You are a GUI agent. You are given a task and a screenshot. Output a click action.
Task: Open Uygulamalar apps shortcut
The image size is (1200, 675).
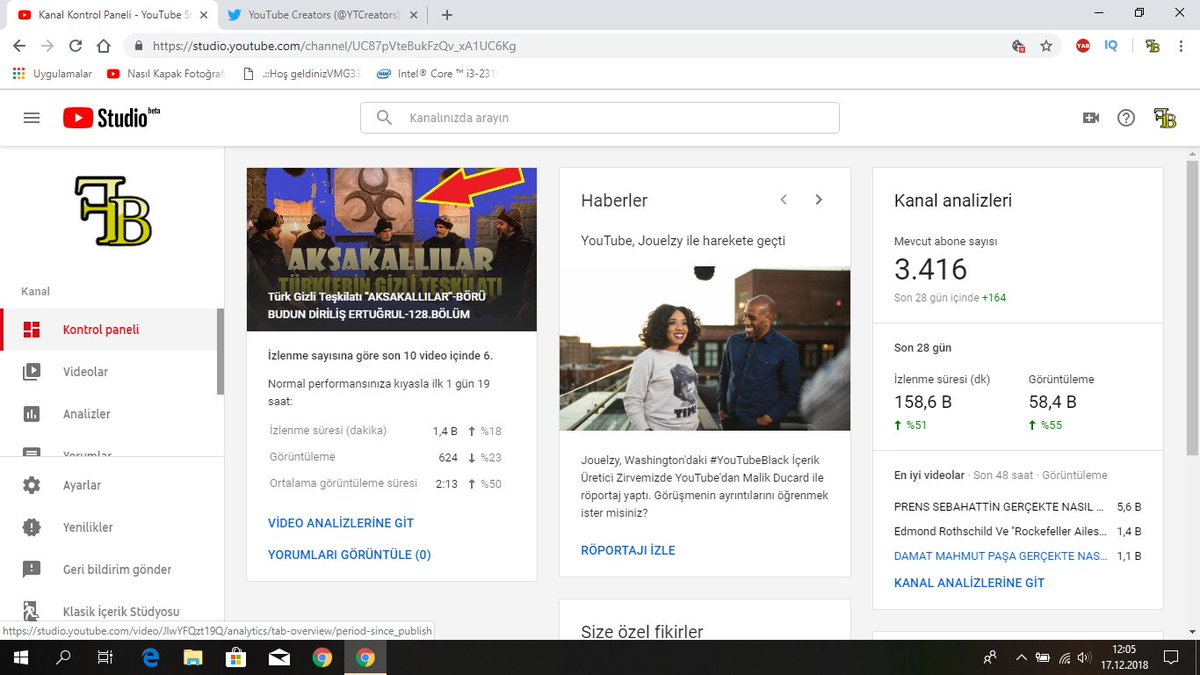[x=52, y=74]
